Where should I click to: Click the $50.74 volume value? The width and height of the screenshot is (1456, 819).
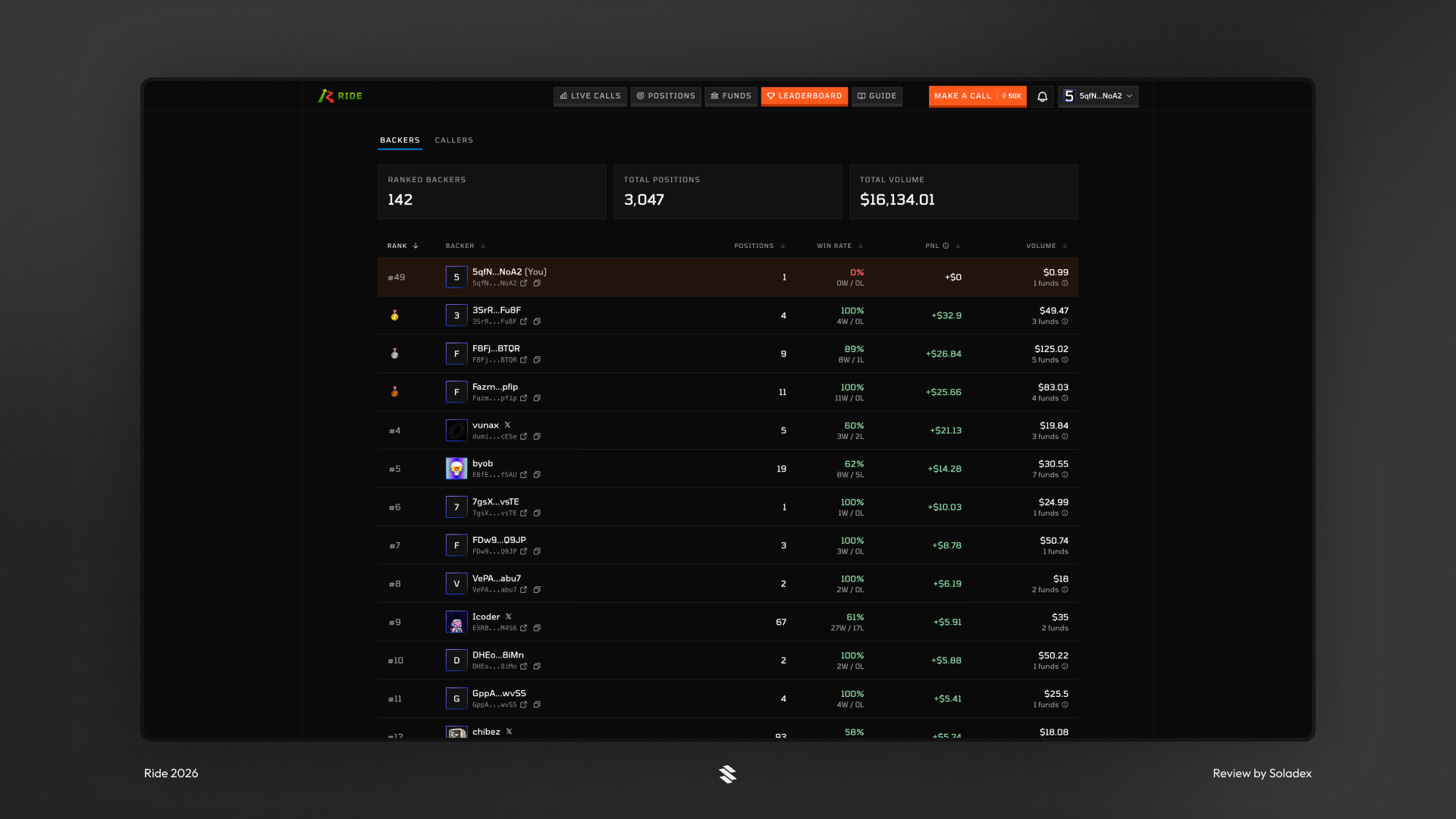[x=1054, y=541]
